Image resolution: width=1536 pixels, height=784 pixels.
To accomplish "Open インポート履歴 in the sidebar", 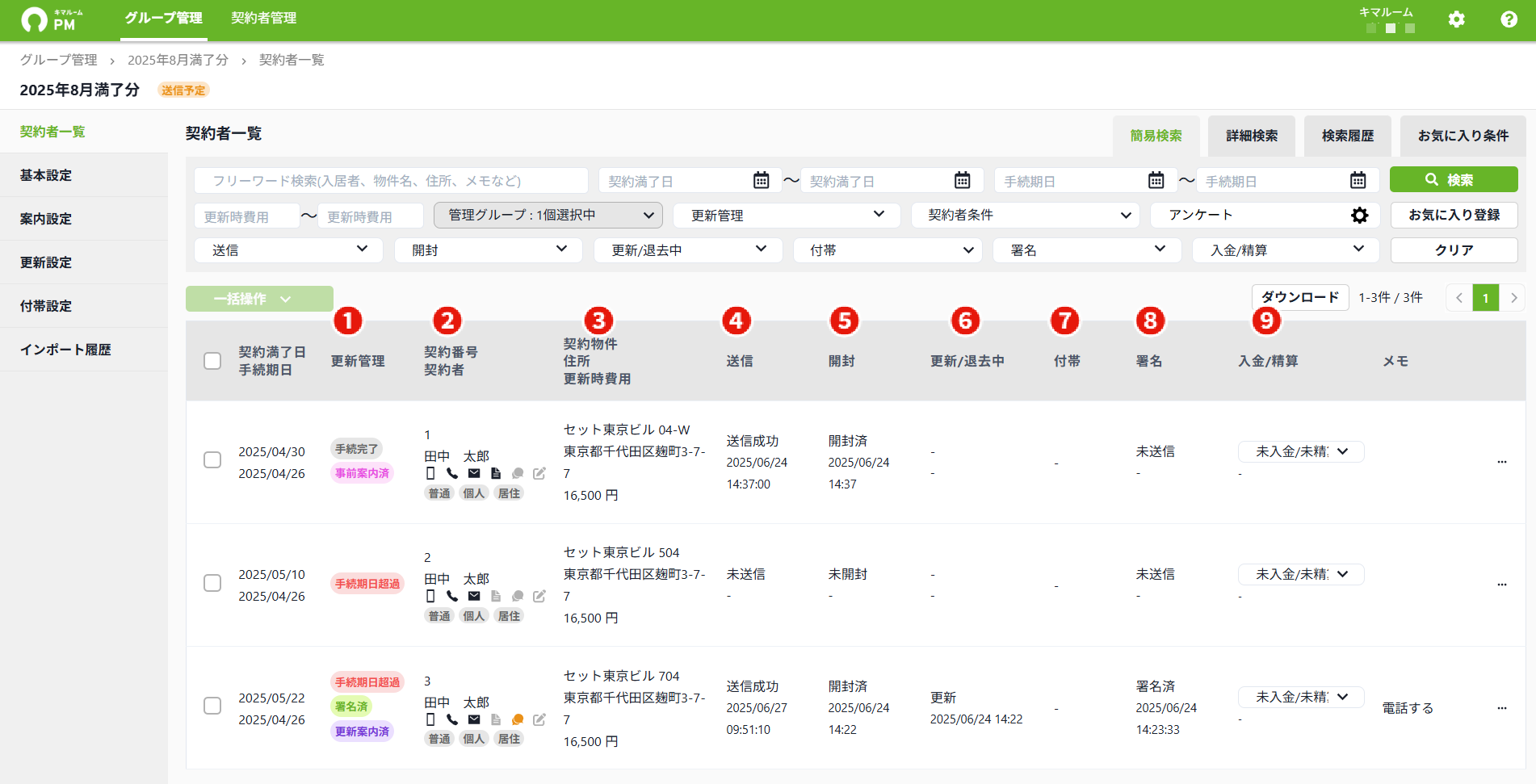I will (84, 350).
